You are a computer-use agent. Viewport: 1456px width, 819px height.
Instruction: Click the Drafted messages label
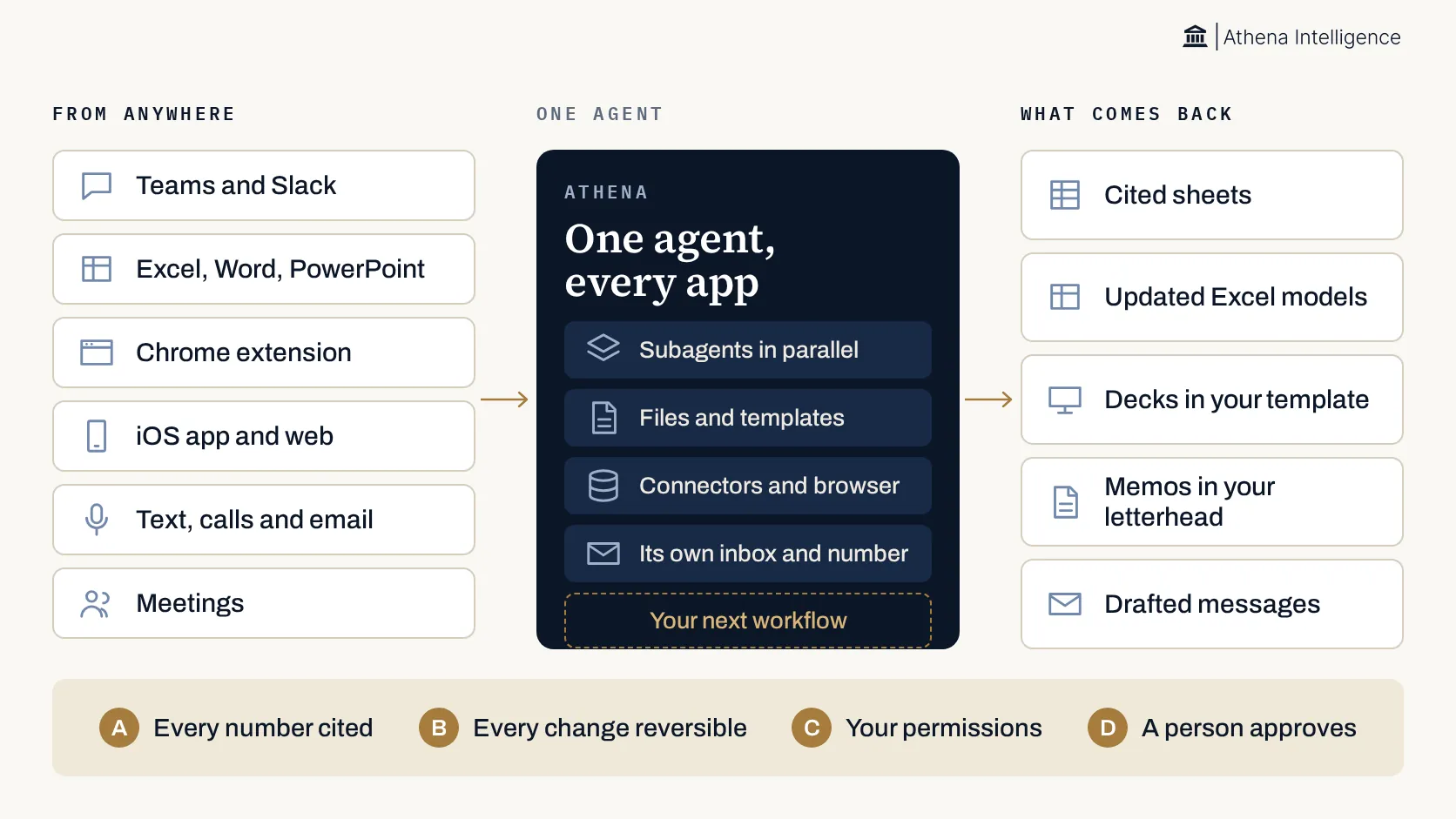point(1212,604)
